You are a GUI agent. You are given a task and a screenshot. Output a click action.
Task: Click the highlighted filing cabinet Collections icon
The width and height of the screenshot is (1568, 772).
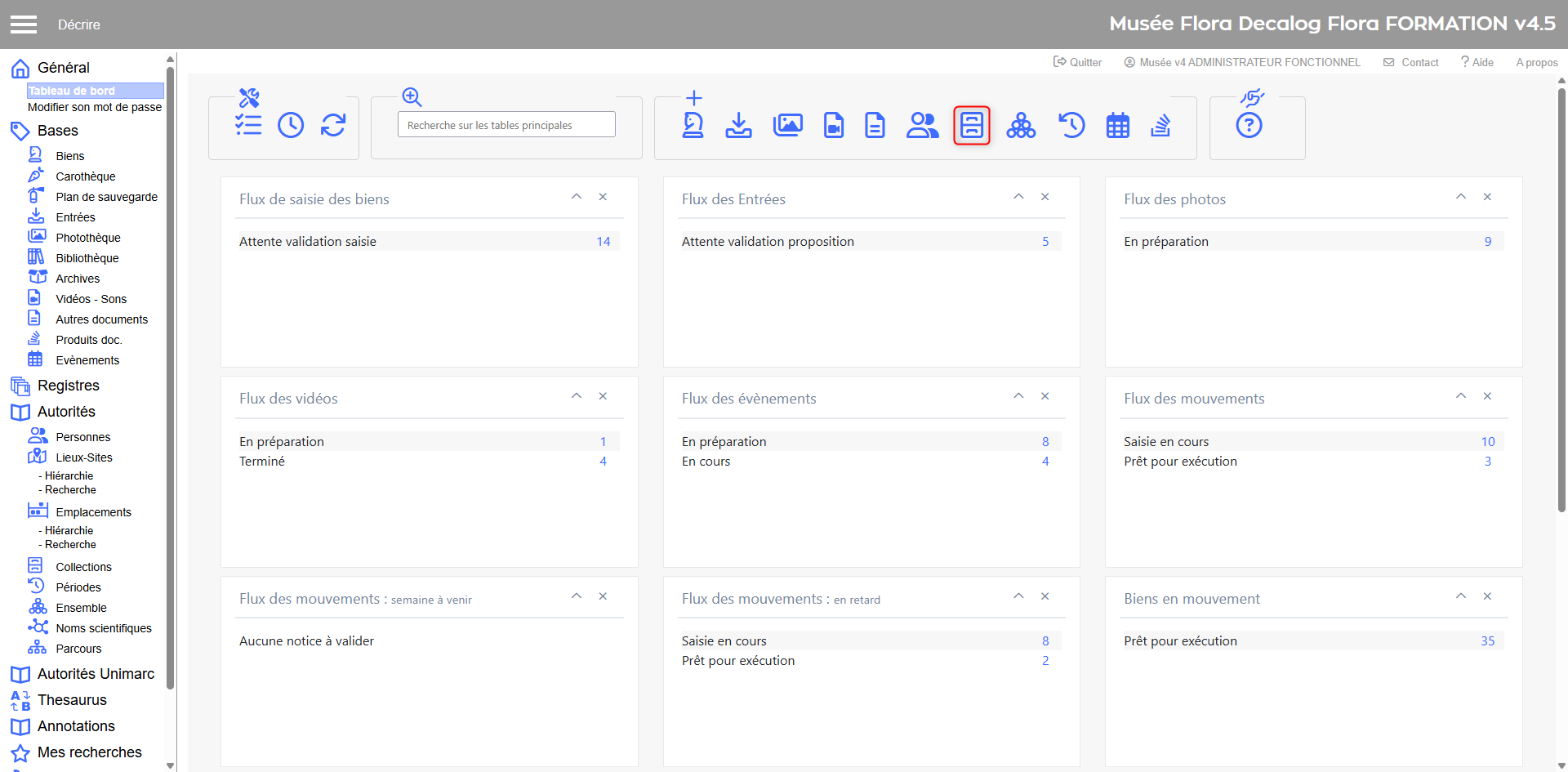pos(972,125)
